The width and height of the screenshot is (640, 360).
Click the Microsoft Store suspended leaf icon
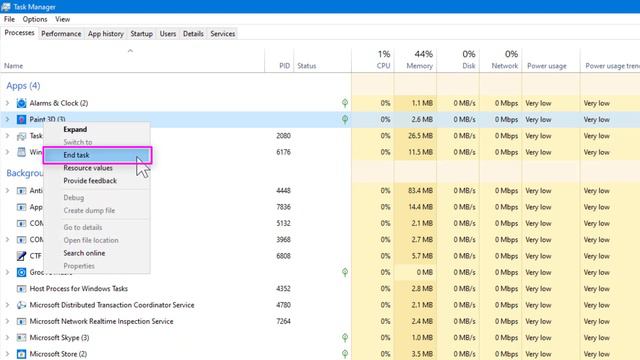(345, 354)
